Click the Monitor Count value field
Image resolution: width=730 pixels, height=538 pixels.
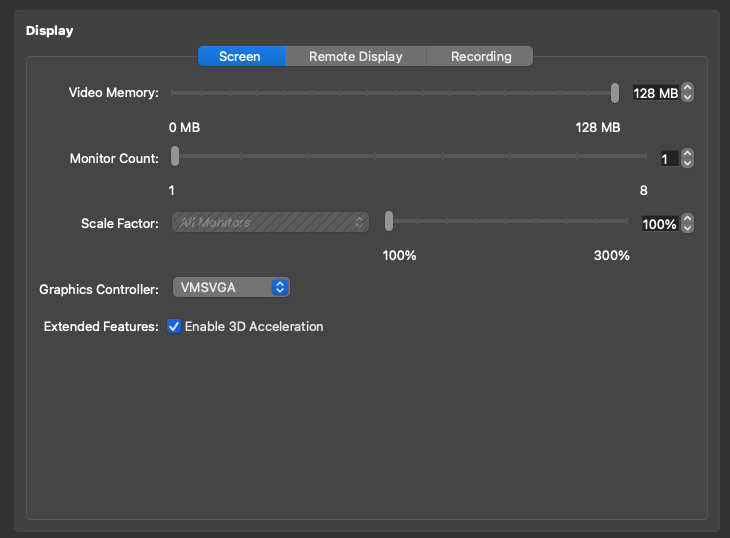[x=668, y=158]
